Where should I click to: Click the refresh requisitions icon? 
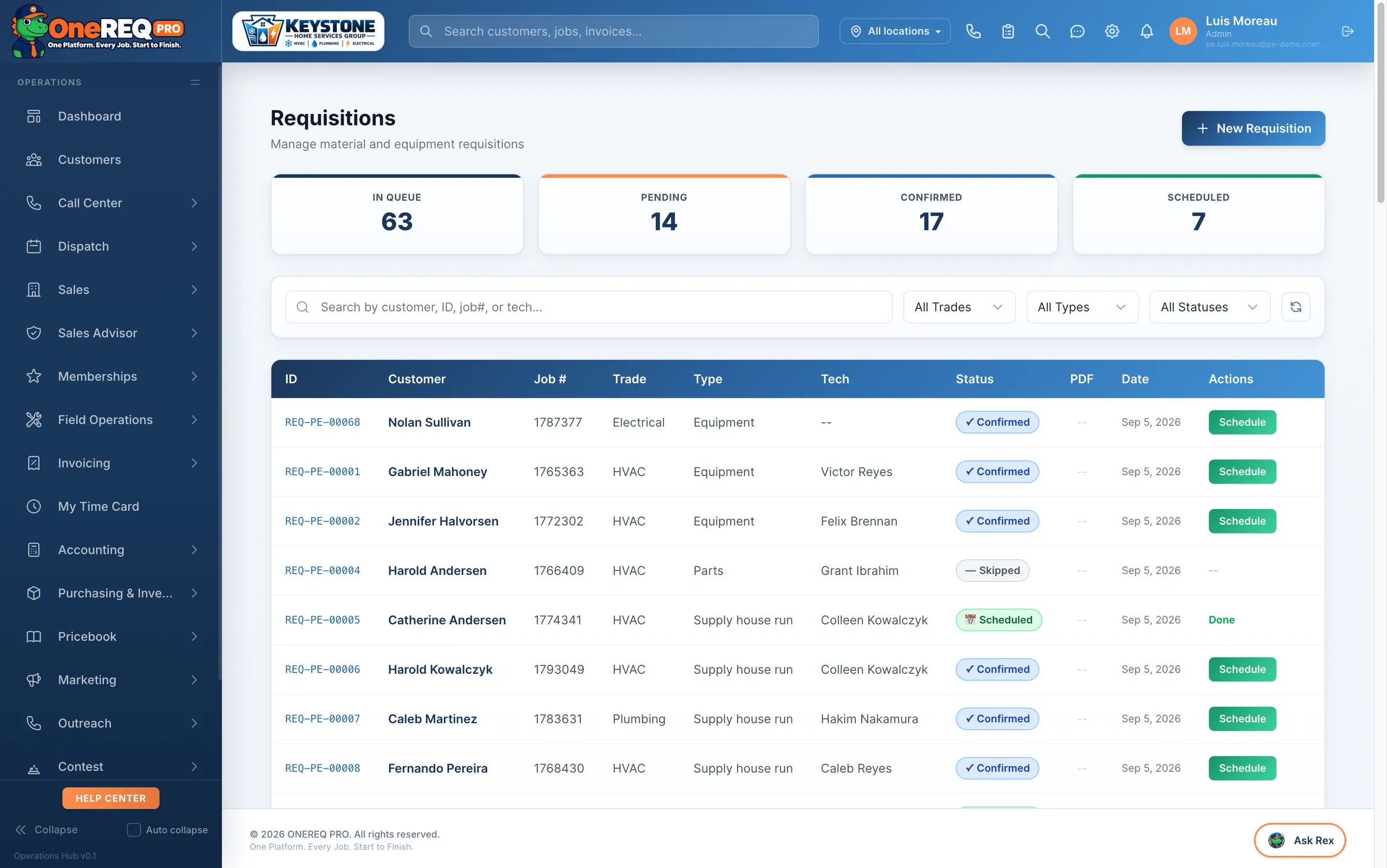pos(1296,307)
